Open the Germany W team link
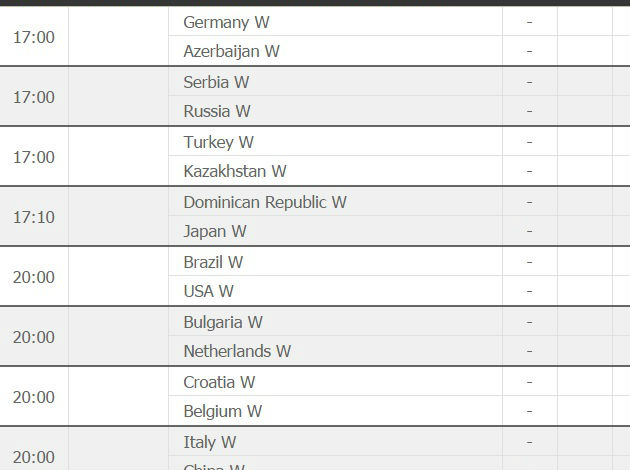The image size is (630, 470). [227, 22]
